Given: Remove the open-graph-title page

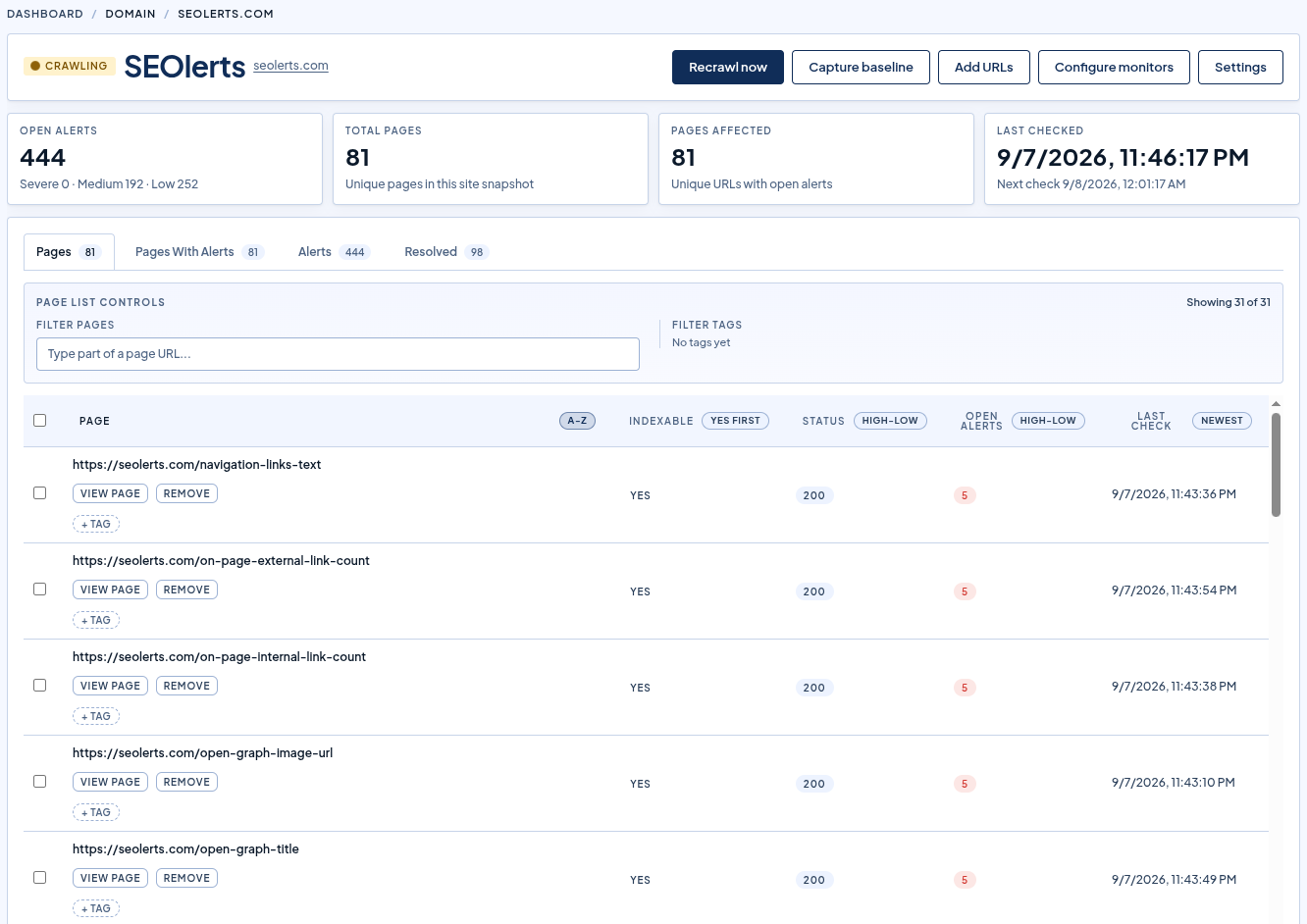Looking at the screenshot, I should (x=186, y=878).
